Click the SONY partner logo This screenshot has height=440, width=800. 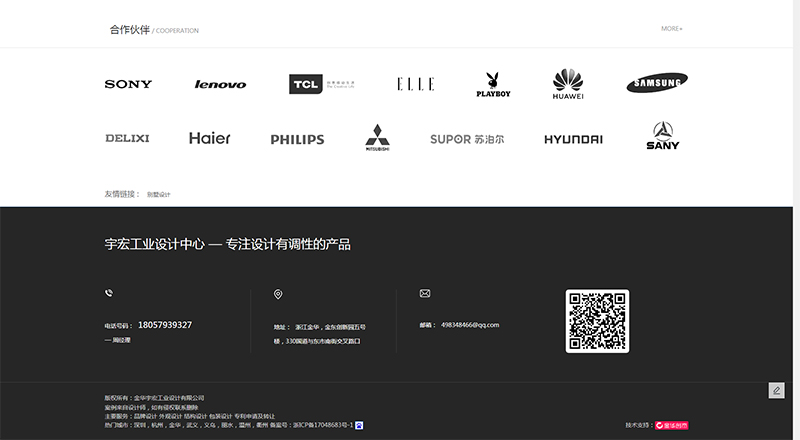pos(128,84)
